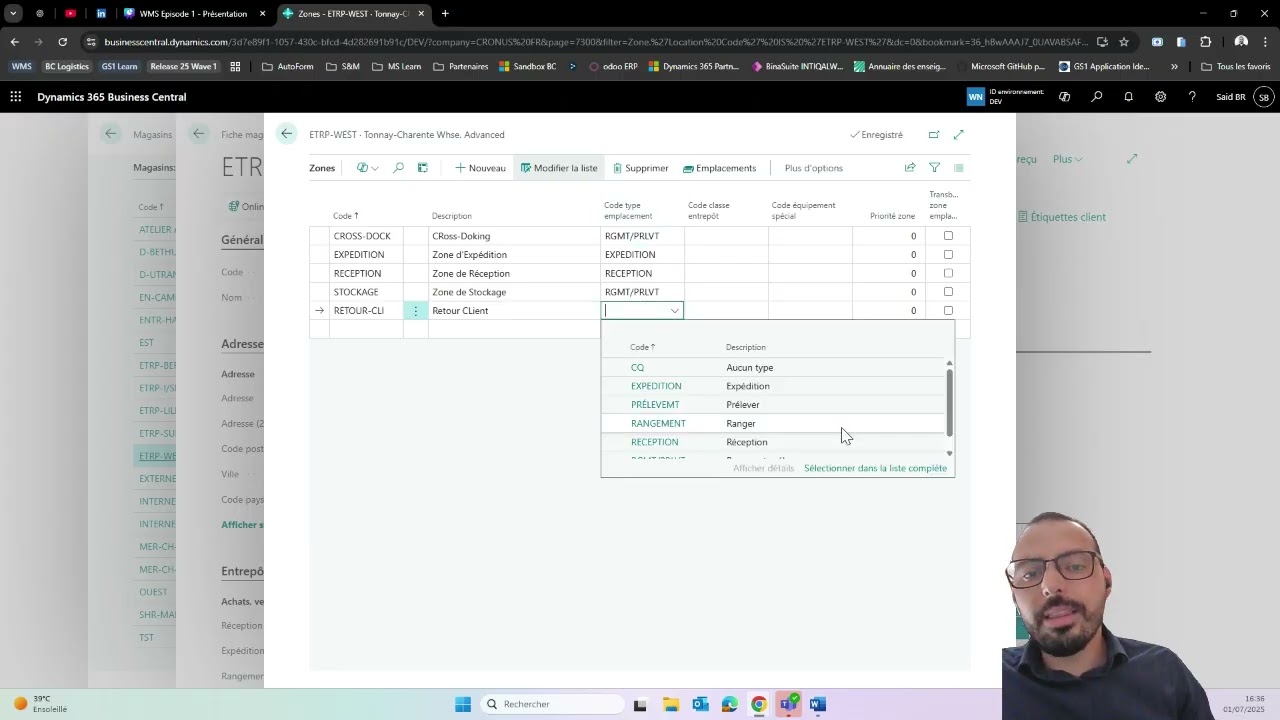Open Plus d'options menu
The height and width of the screenshot is (720, 1280).
click(x=814, y=168)
